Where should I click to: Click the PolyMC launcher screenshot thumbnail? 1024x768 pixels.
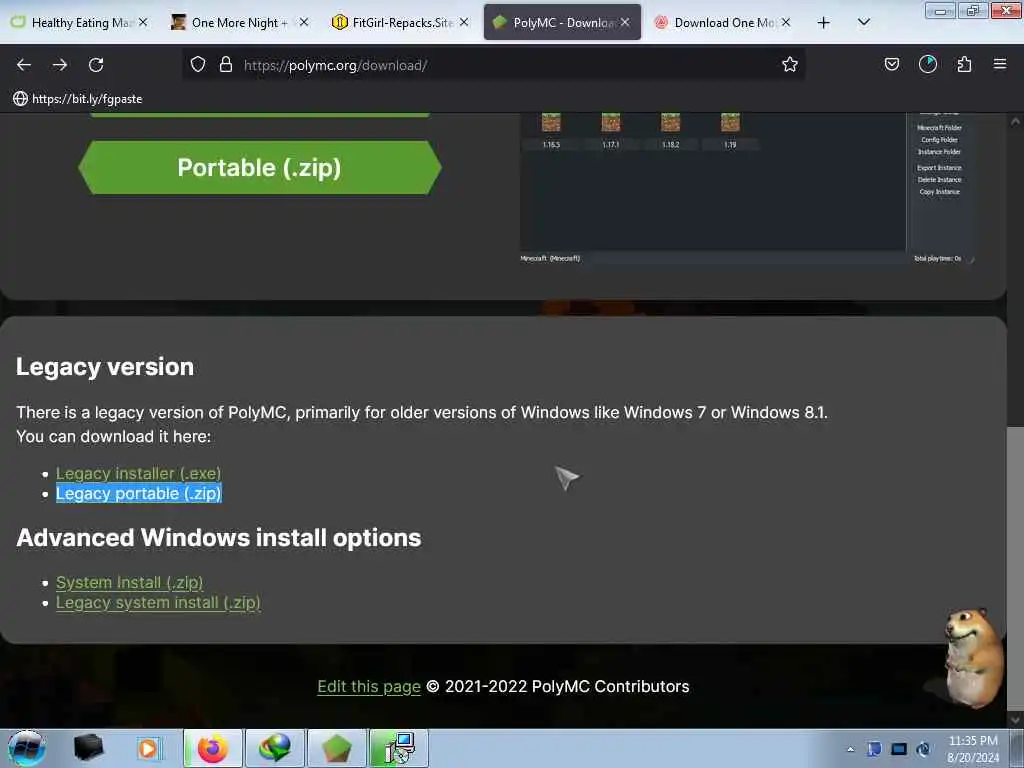747,188
